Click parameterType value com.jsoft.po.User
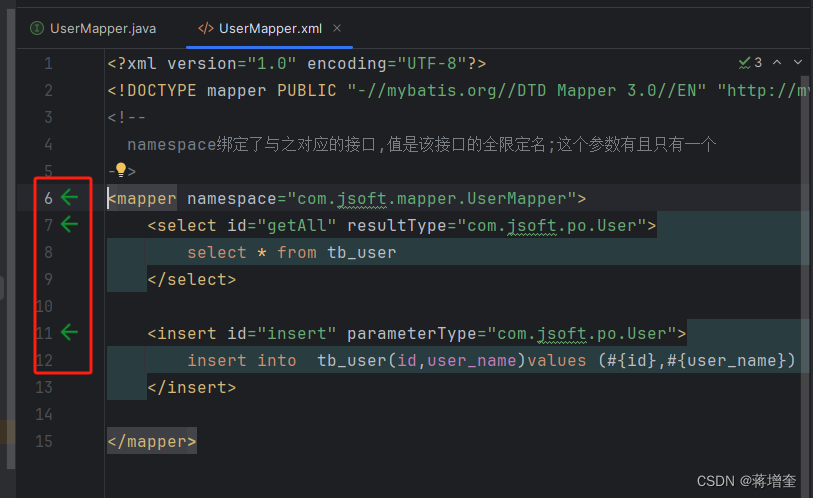Screen dimensions: 813x498 [x=582, y=334]
